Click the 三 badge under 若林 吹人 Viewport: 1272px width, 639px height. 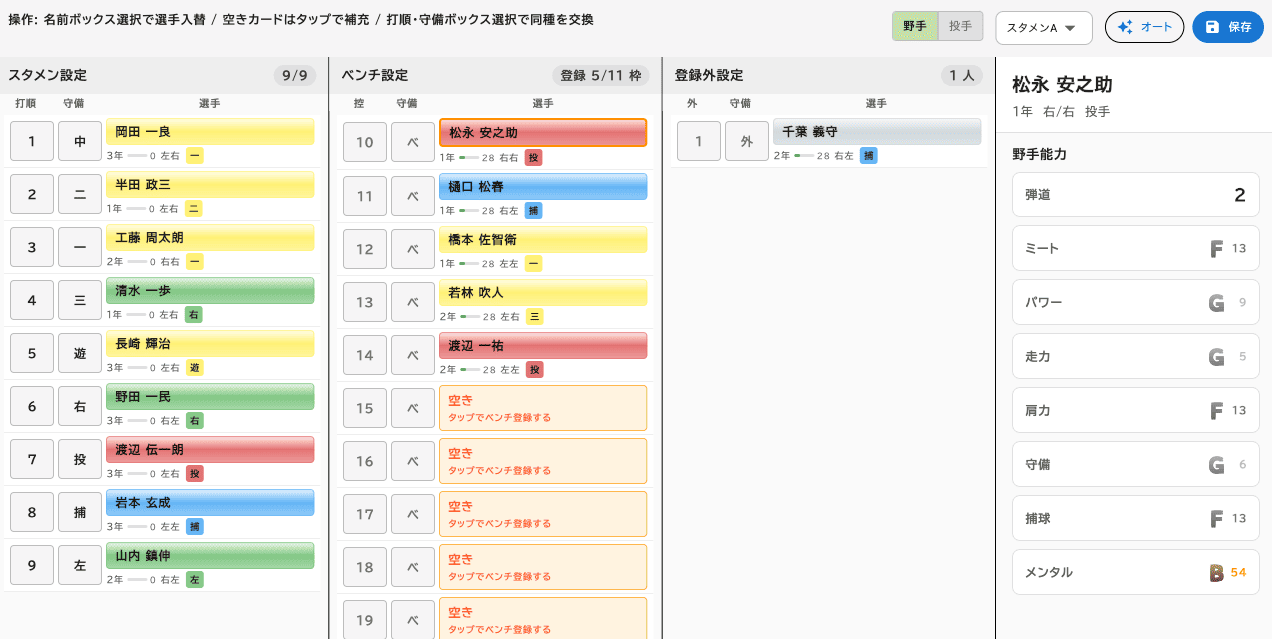pyautogui.click(x=534, y=316)
